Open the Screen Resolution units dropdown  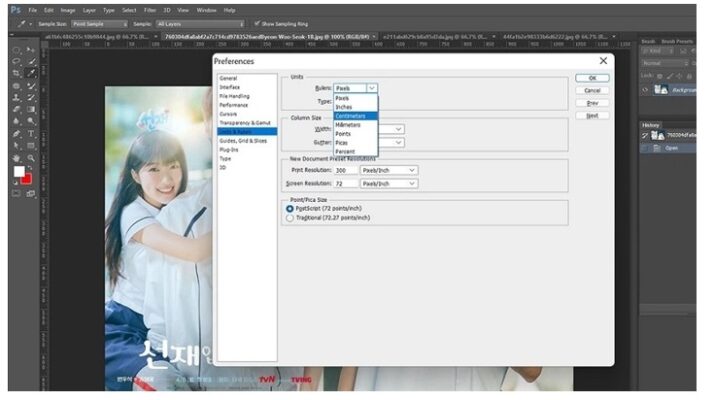[x=388, y=184]
